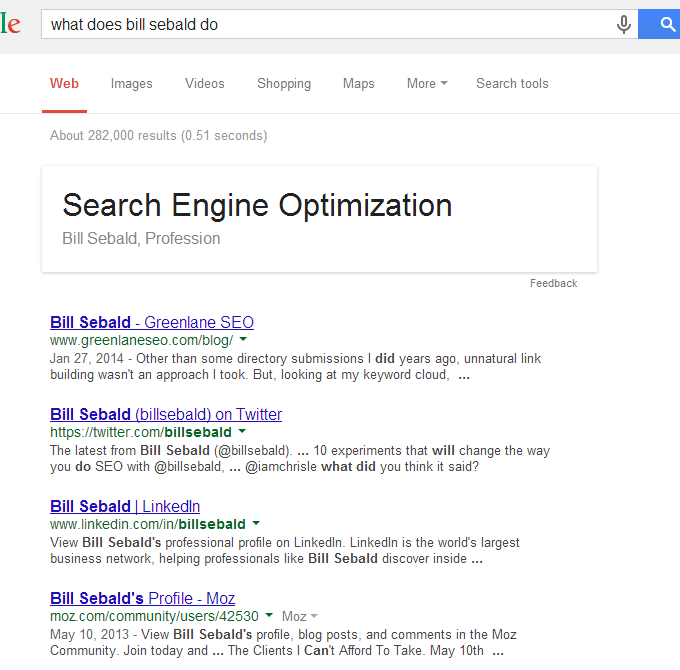
Task: Open Bill Sebald's Profile - Moz link
Action: pyautogui.click(x=142, y=598)
